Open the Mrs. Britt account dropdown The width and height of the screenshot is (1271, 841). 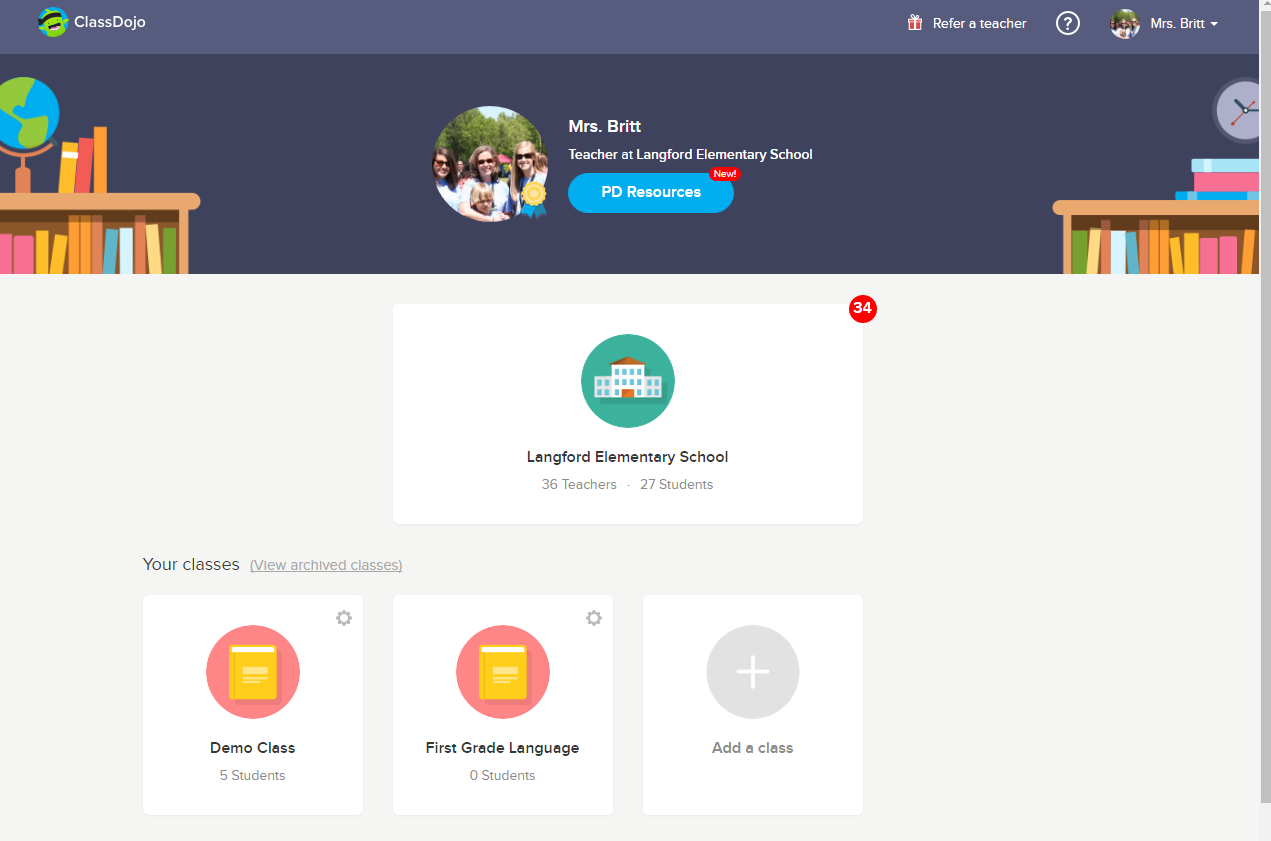click(x=1184, y=23)
